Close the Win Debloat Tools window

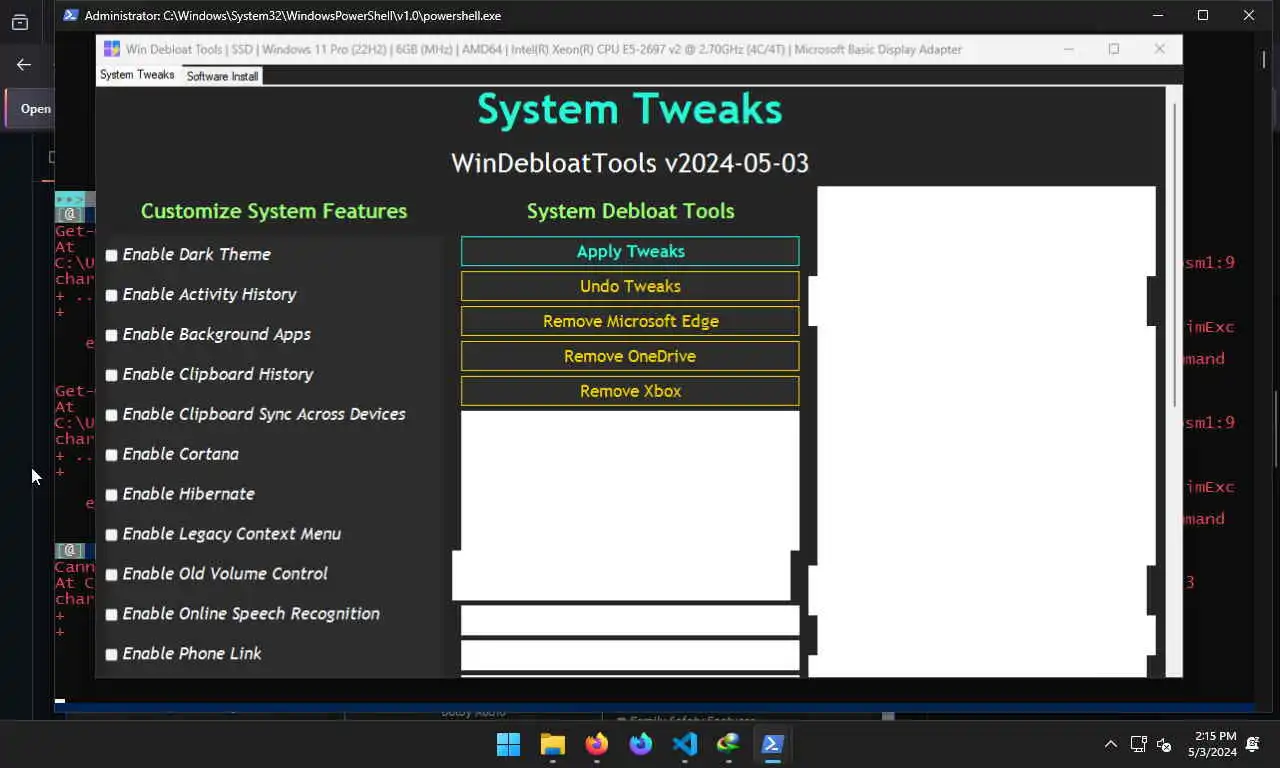[1160, 49]
